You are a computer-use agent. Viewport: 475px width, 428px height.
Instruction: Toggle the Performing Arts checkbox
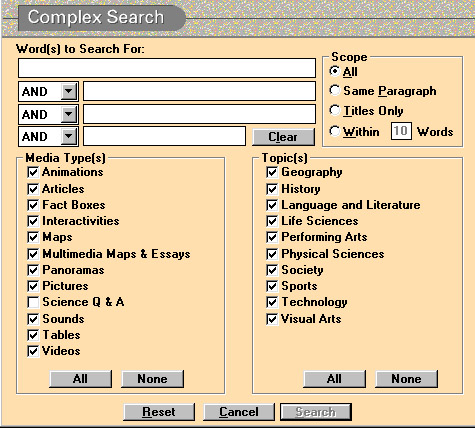(x=272, y=237)
